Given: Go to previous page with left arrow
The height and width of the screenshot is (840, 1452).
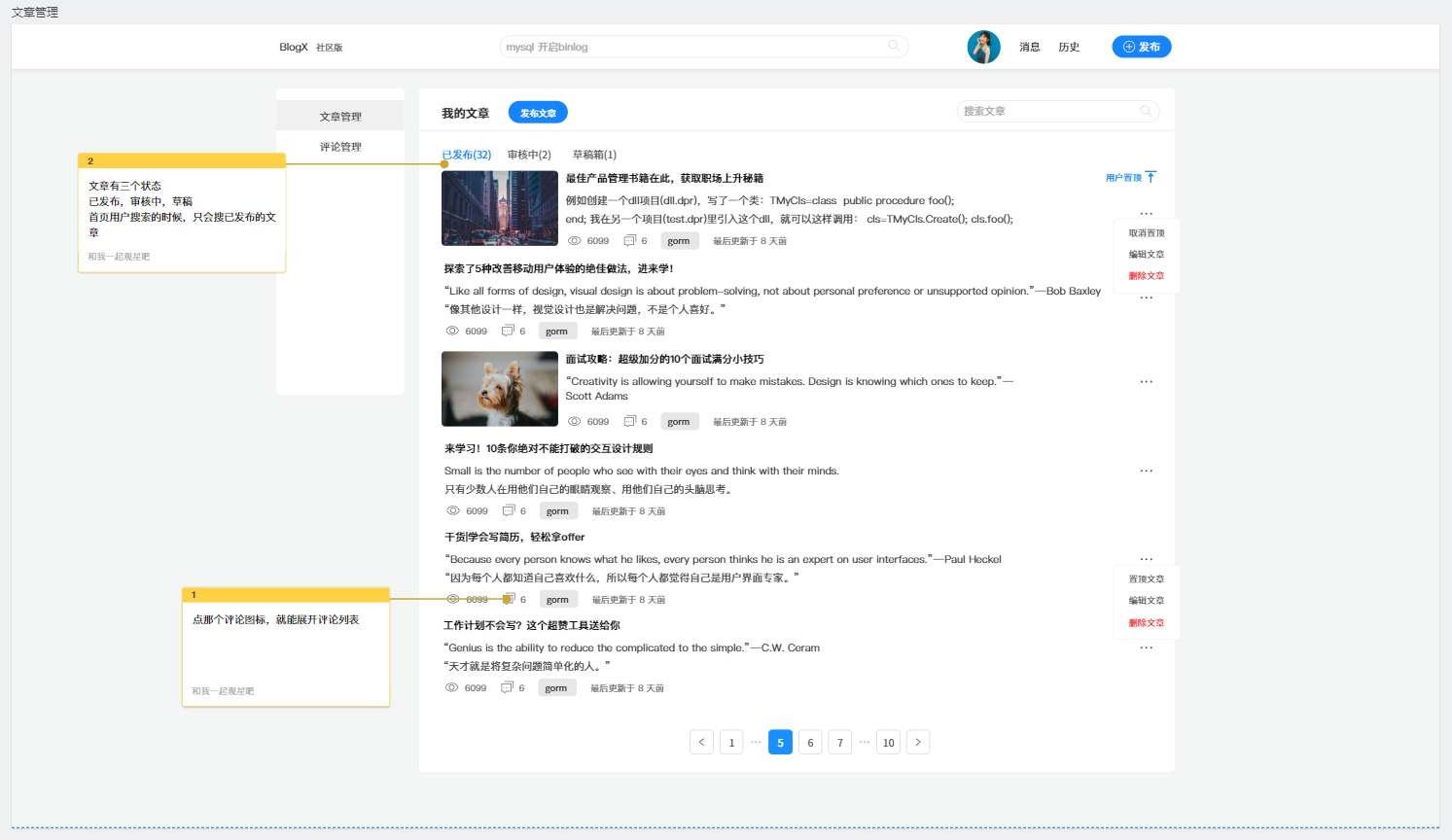Looking at the screenshot, I should [x=701, y=742].
